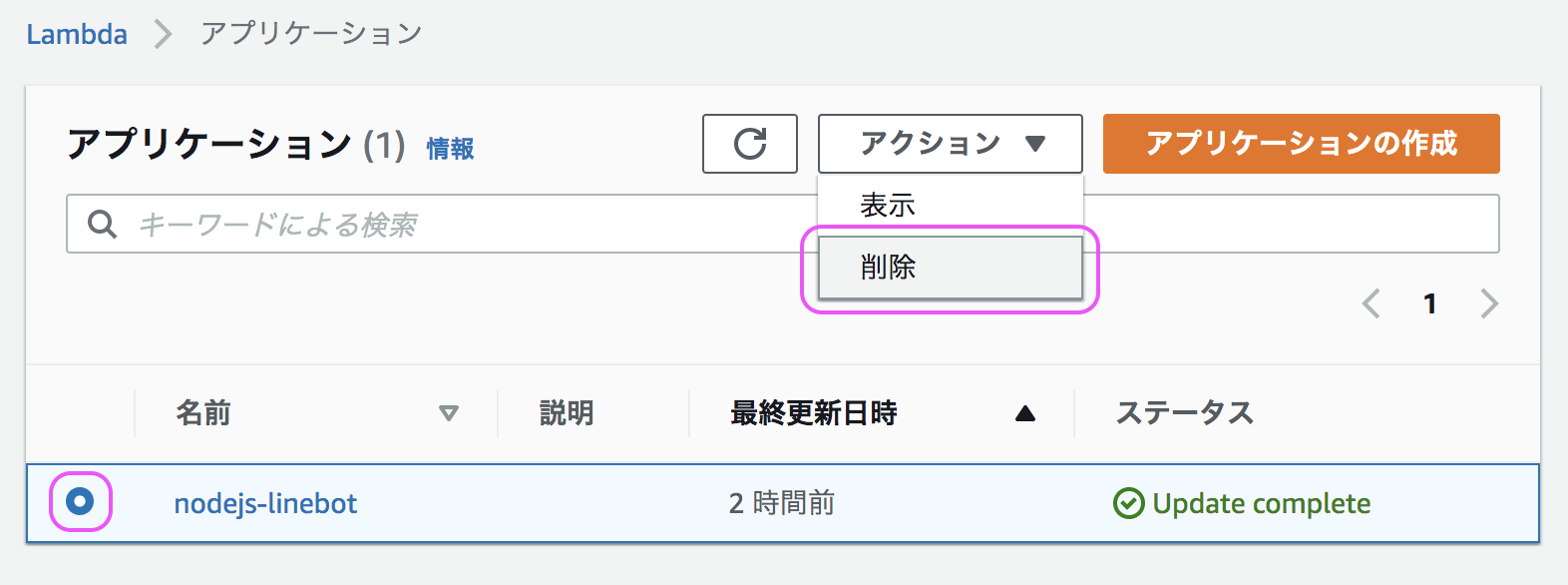Click the green check icon next to Update complete
This screenshot has height=585, width=1568.
(1128, 503)
